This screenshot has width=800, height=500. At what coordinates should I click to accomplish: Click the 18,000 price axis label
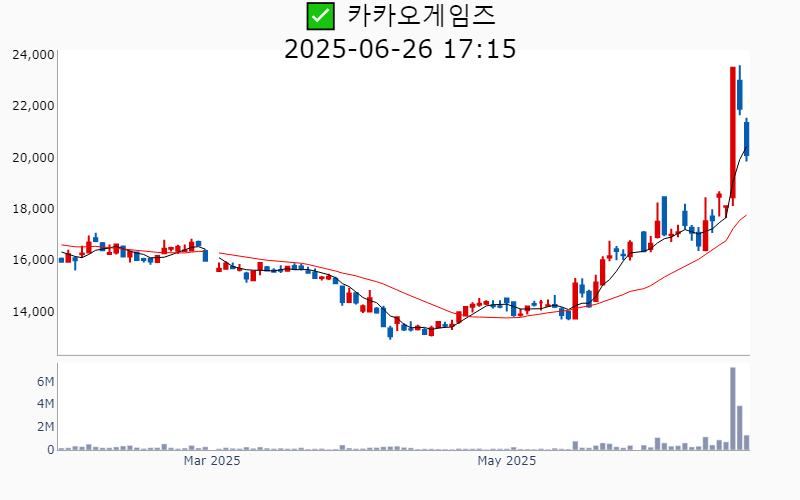coord(33,209)
